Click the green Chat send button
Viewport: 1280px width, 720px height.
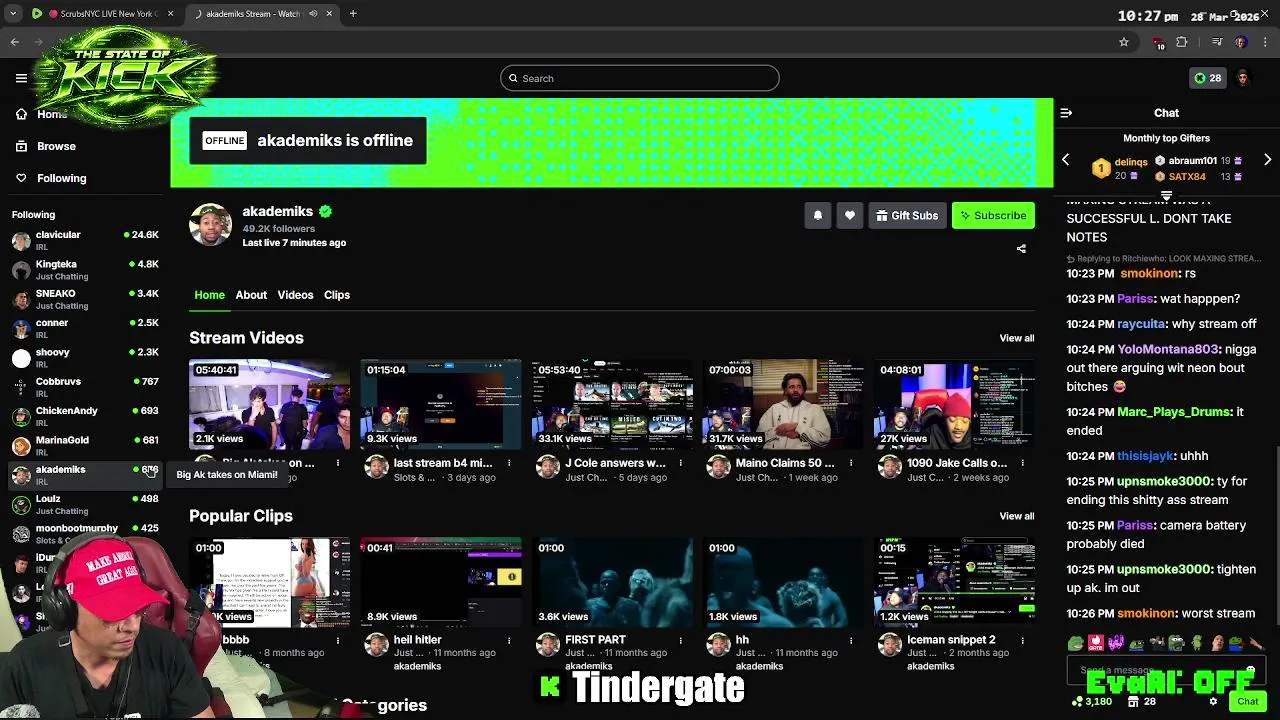tap(1247, 702)
